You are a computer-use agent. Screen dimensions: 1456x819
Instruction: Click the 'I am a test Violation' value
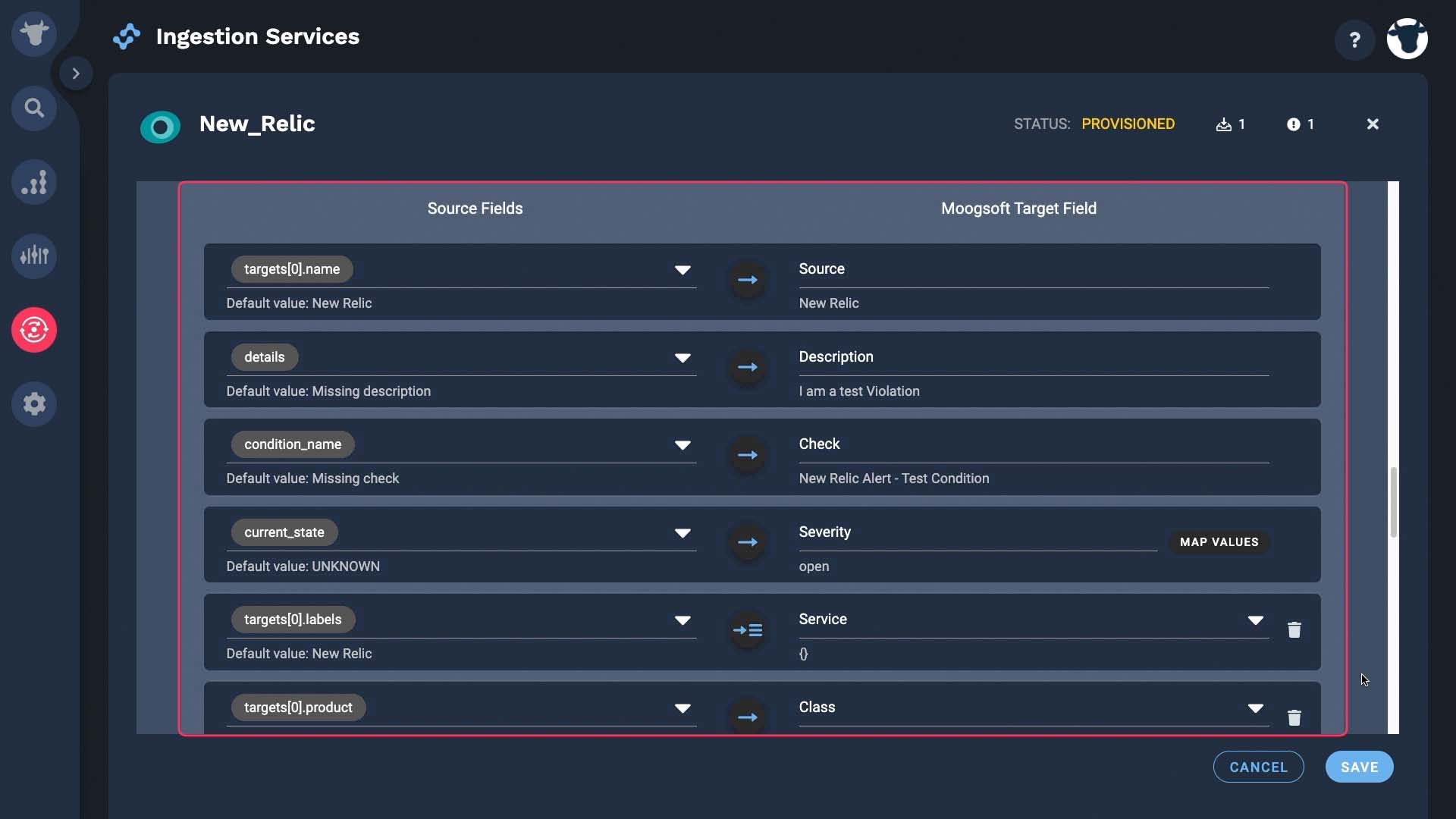click(858, 391)
